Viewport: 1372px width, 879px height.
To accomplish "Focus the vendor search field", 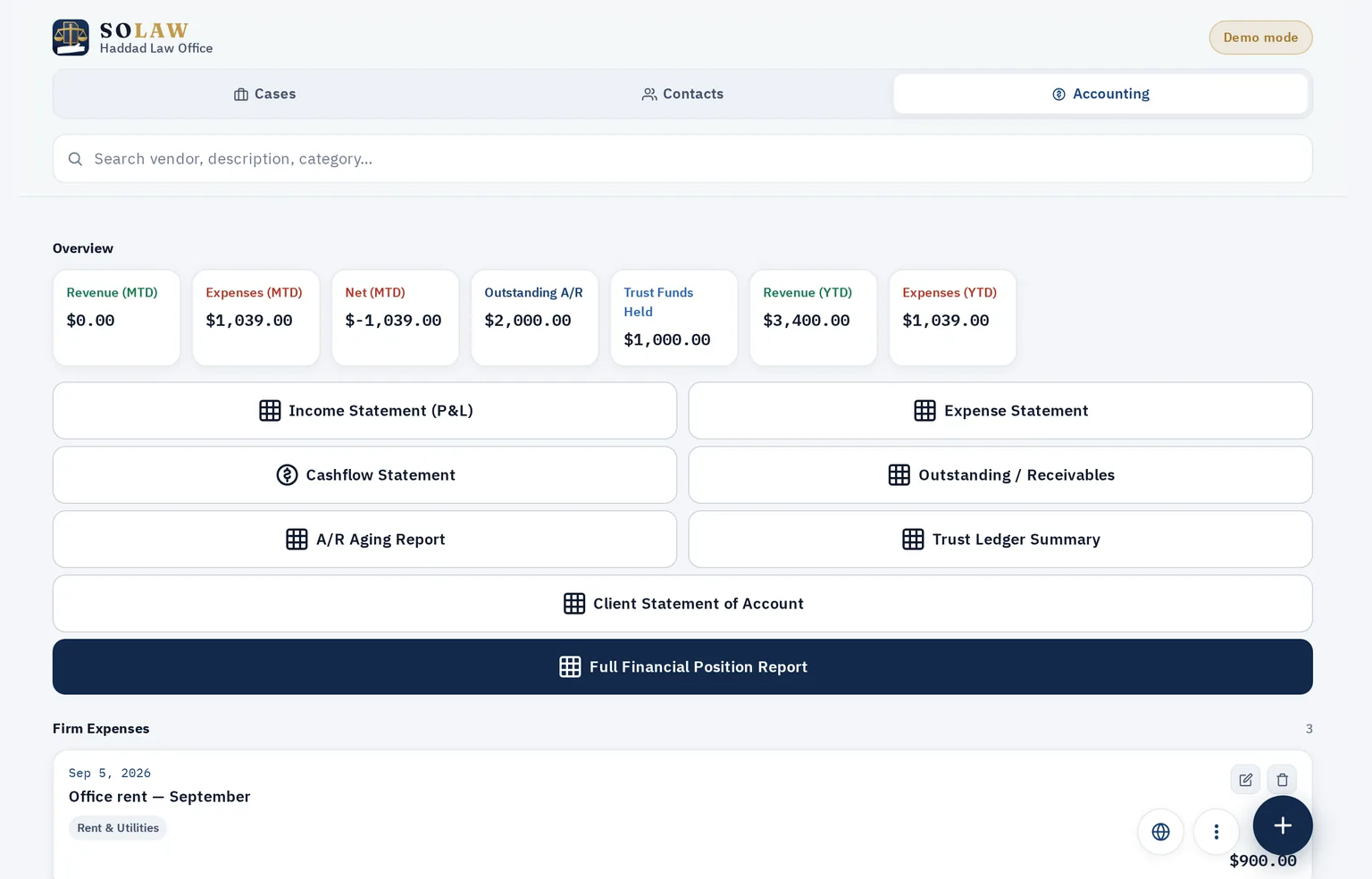I will point(682,159).
